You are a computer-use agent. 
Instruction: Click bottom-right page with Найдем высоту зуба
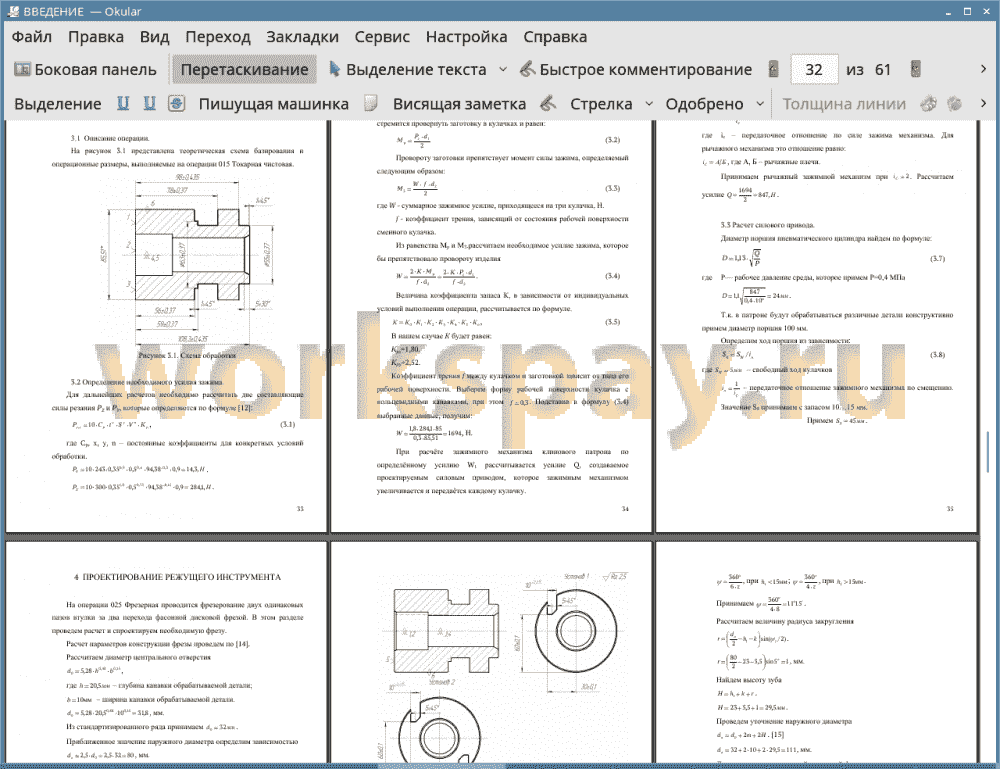coord(816,652)
